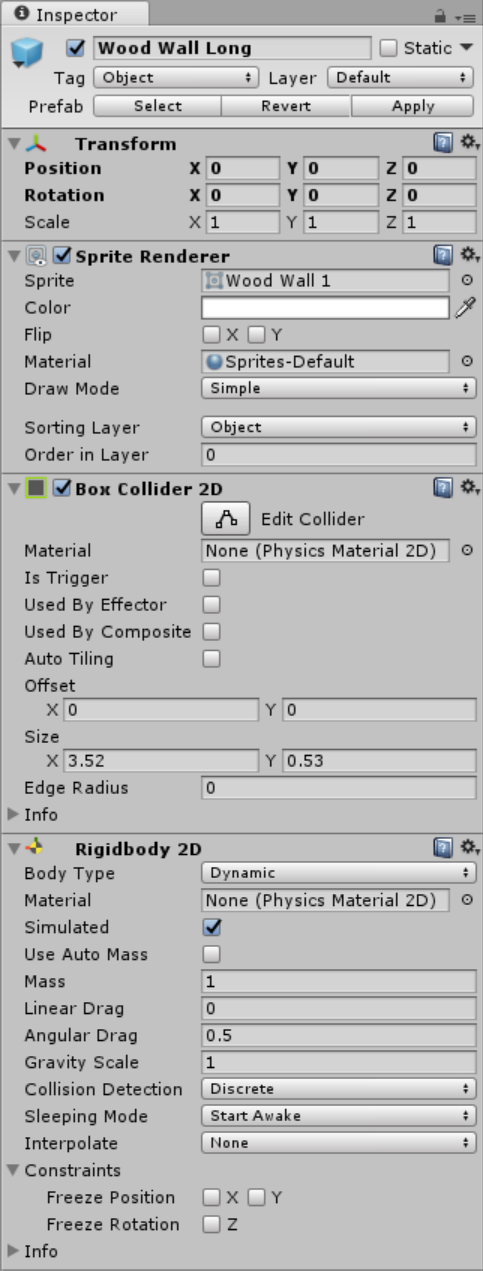483x1271 pixels.
Task: Enable Freeze Rotation Z checkbox
Action: [x=211, y=1224]
